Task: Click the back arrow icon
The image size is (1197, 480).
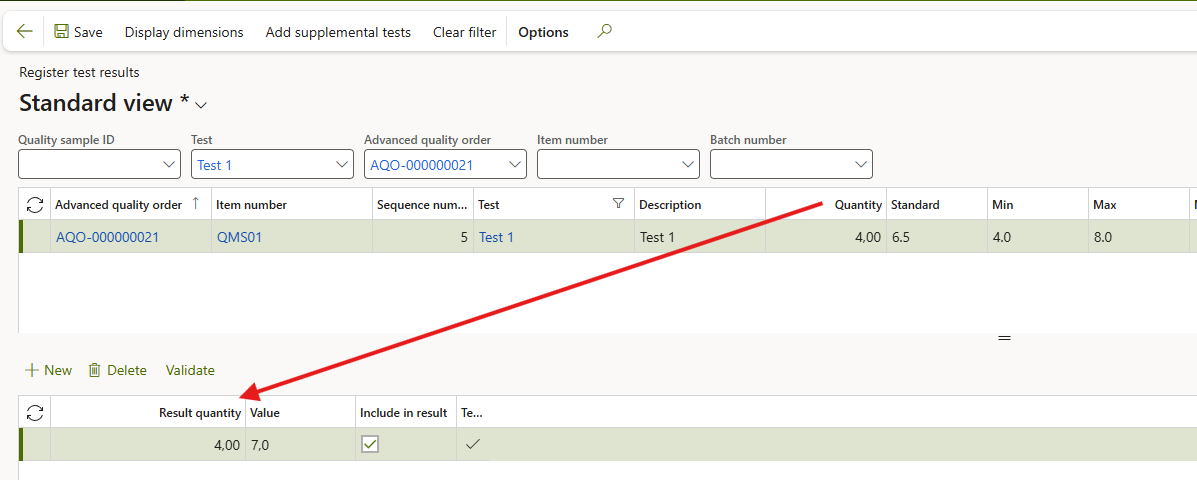Action: pyautogui.click(x=25, y=32)
